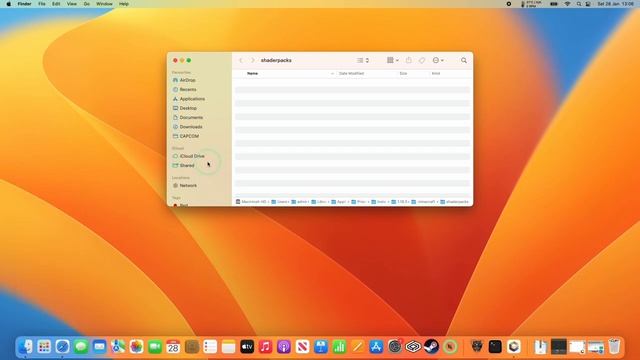This screenshot has height=360, width=640.
Task: Open Control Center in the menu bar
Action: tap(588, 4)
